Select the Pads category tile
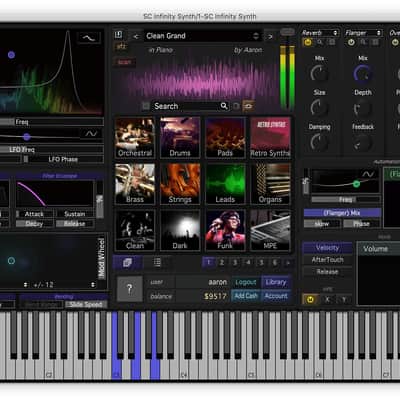The height and width of the screenshot is (400, 400). tap(225, 137)
